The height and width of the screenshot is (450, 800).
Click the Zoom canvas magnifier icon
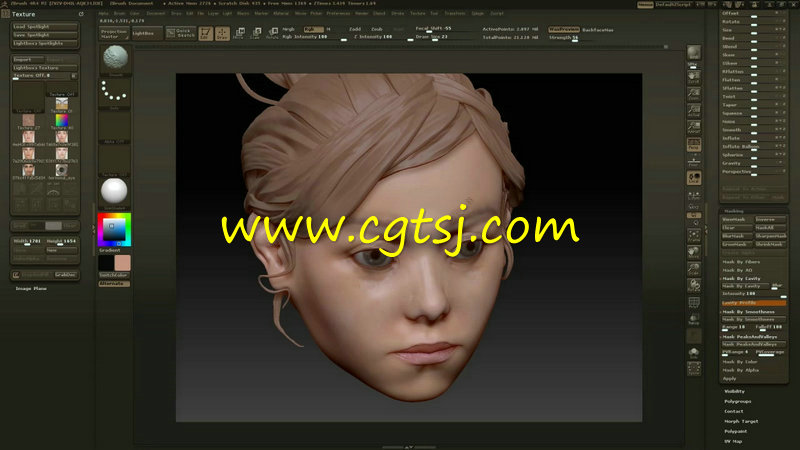coord(693,93)
